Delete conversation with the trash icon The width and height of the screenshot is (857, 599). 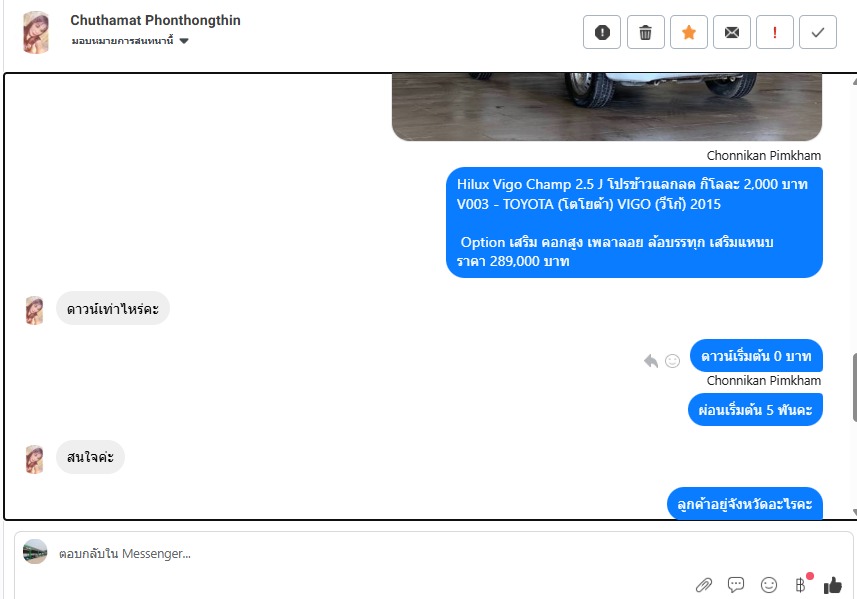tap(645, 32)
